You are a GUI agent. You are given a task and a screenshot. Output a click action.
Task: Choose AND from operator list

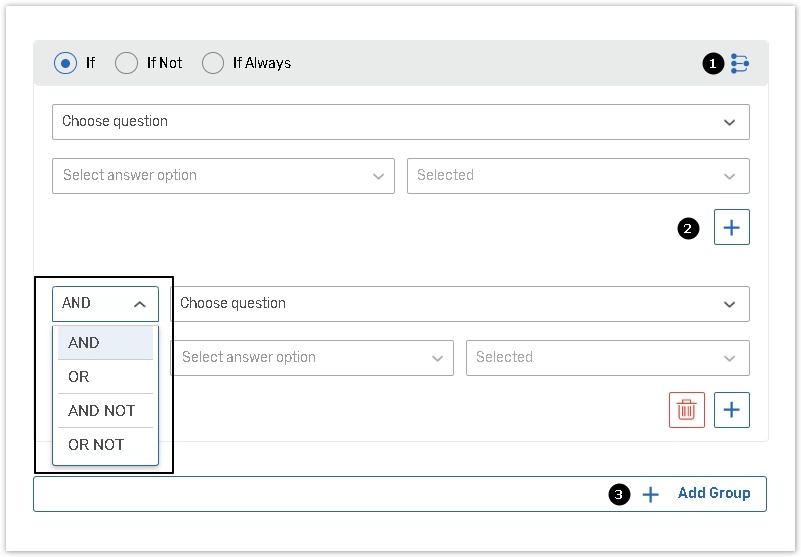(x=105, y=343)
